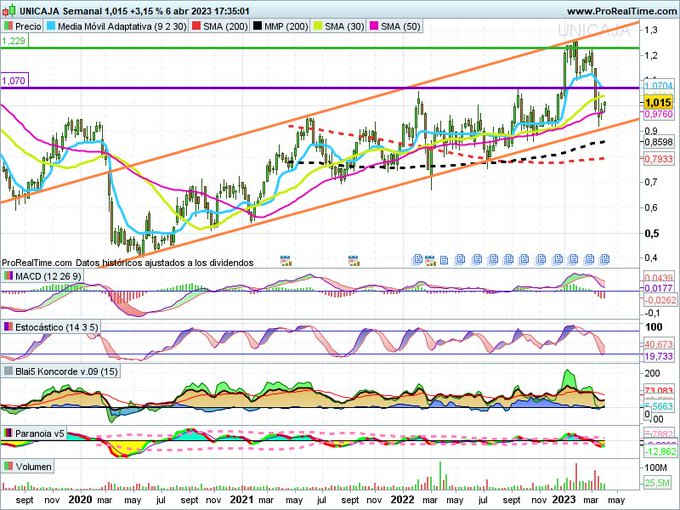Click the 2023 year label on time axis
The width and height of the screenshot is (680, 510).
point(563,500)
